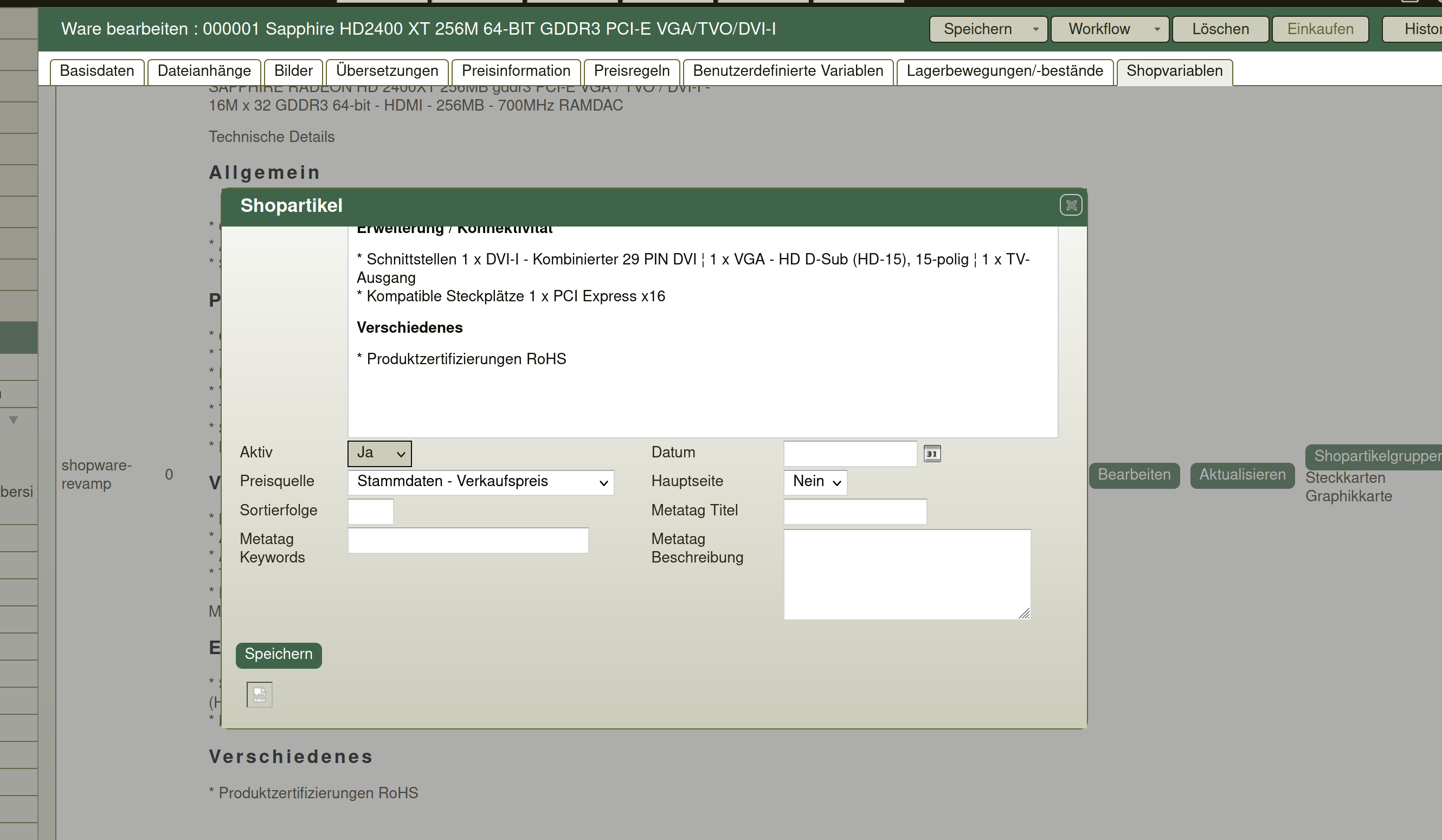Click the Metatag Beschreibung text area
This screenshot has height=840, width=1442.
tap(907, 574)
